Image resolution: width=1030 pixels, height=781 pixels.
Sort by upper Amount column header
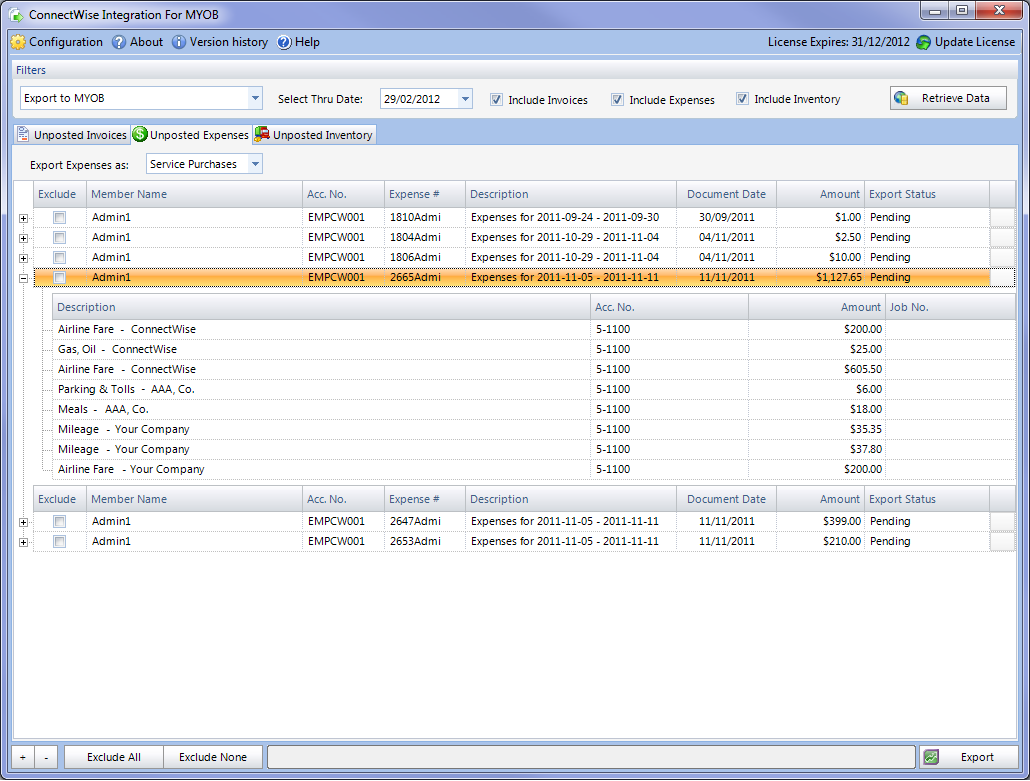coord(820,194)
